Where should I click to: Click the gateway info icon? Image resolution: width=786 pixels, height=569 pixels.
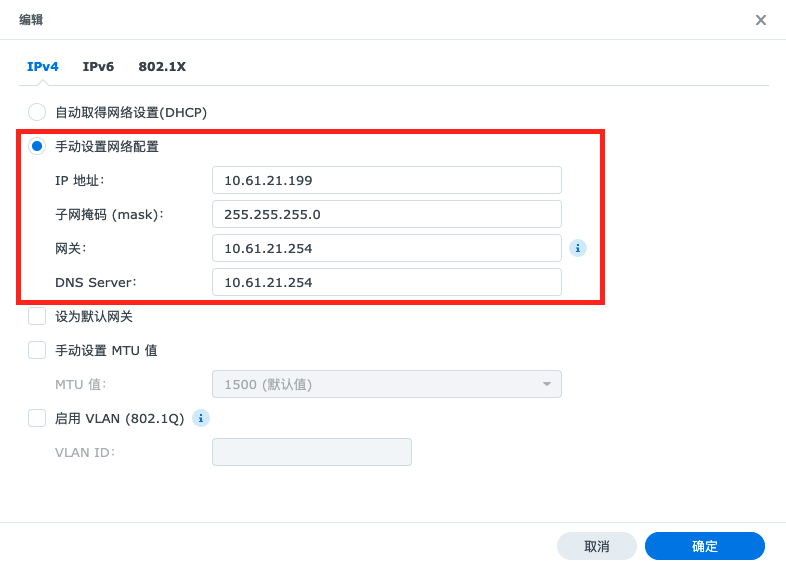coord(577,248)
